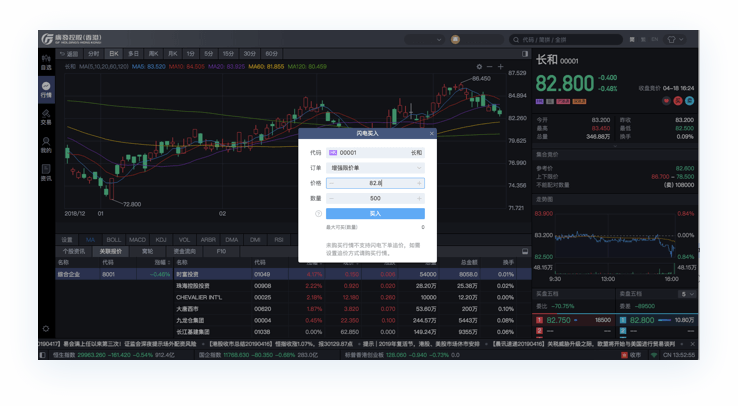
Task: Select the KDJ indicator tab
Action: [161, 240]
